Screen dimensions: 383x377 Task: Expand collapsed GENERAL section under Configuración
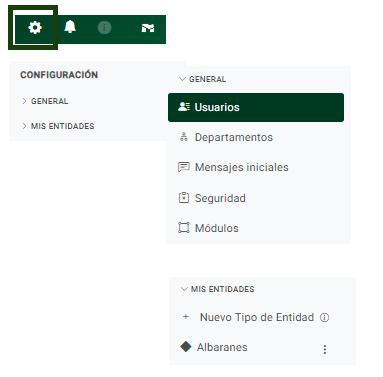tap(45, 101)
